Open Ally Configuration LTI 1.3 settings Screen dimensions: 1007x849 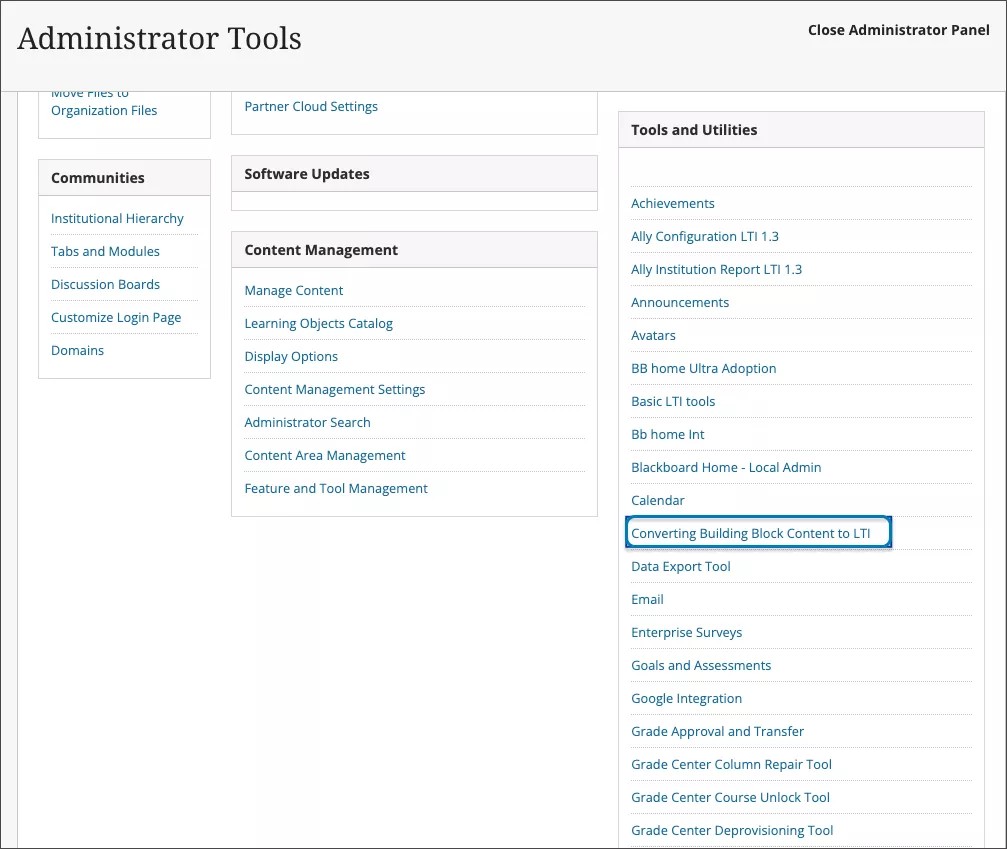click(x=704, y=236)
